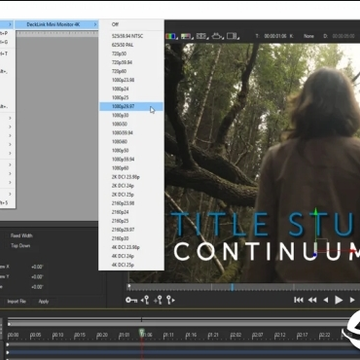The height and width of the screenshot is (360, 360).
Task: Select the 720p59.94 output format
Action: 131,62
